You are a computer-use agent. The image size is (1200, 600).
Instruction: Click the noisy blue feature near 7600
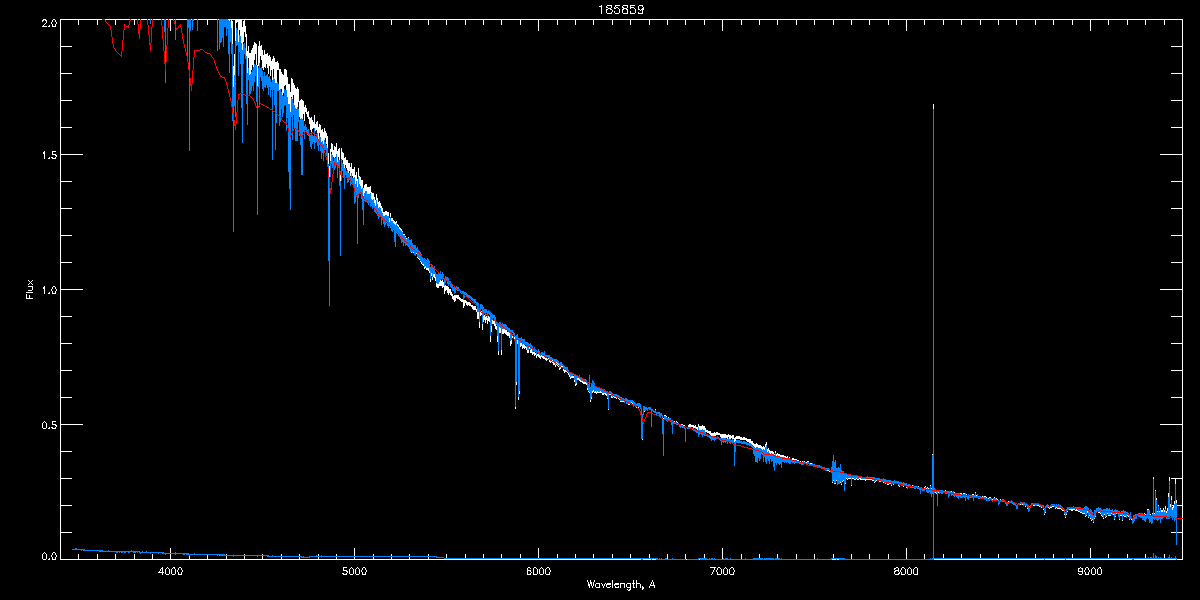pos(836,471)
